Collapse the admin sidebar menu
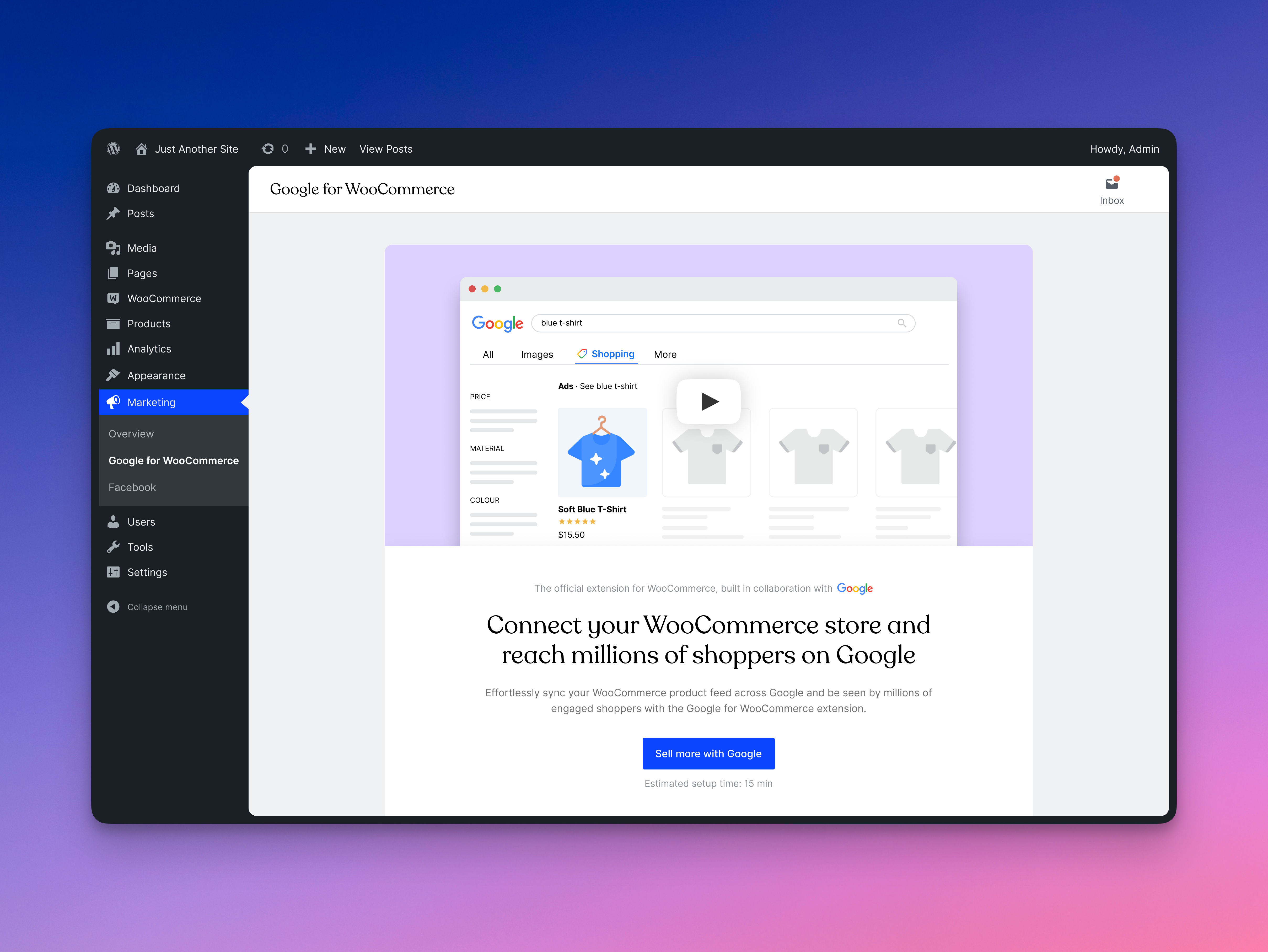The height and width of the screenshot is (952, 1268). [114, 607]
